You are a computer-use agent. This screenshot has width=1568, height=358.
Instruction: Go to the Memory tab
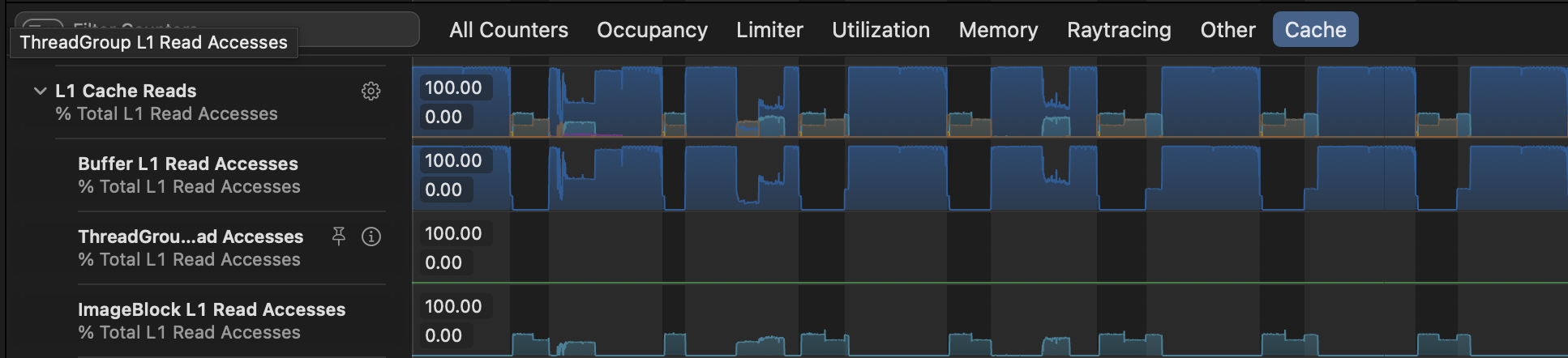(x=998, y=30)
